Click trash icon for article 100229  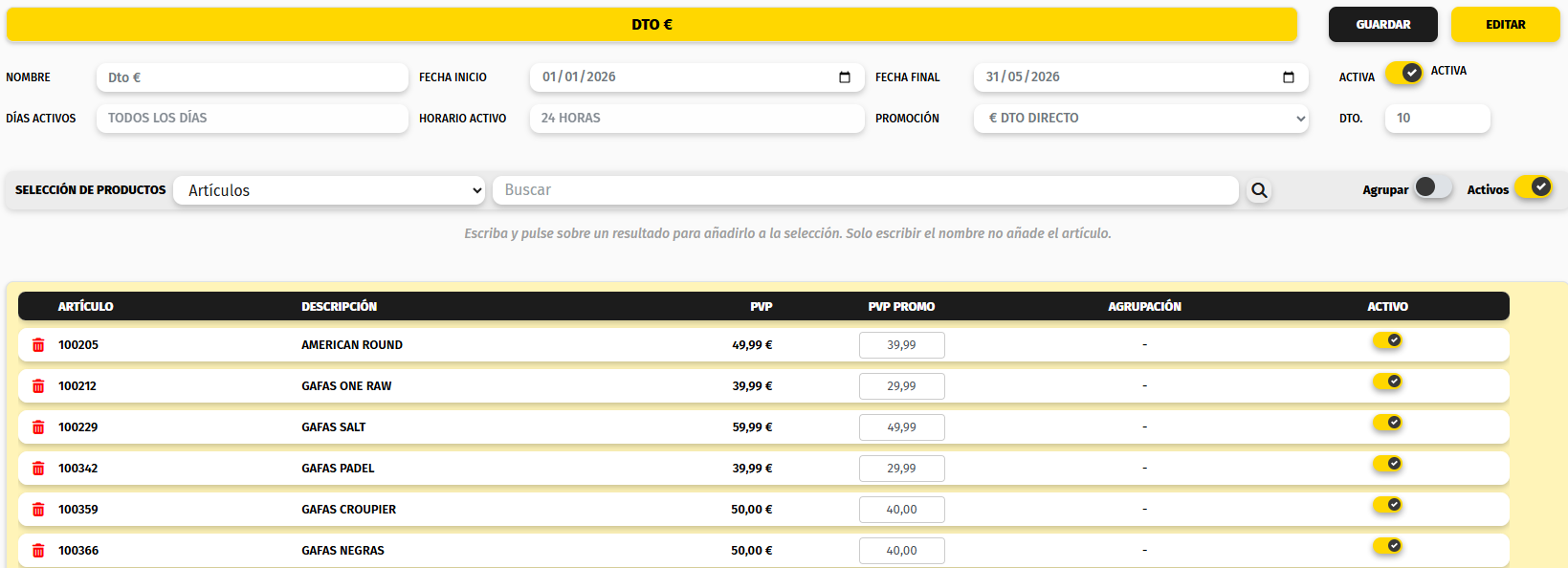38,427
